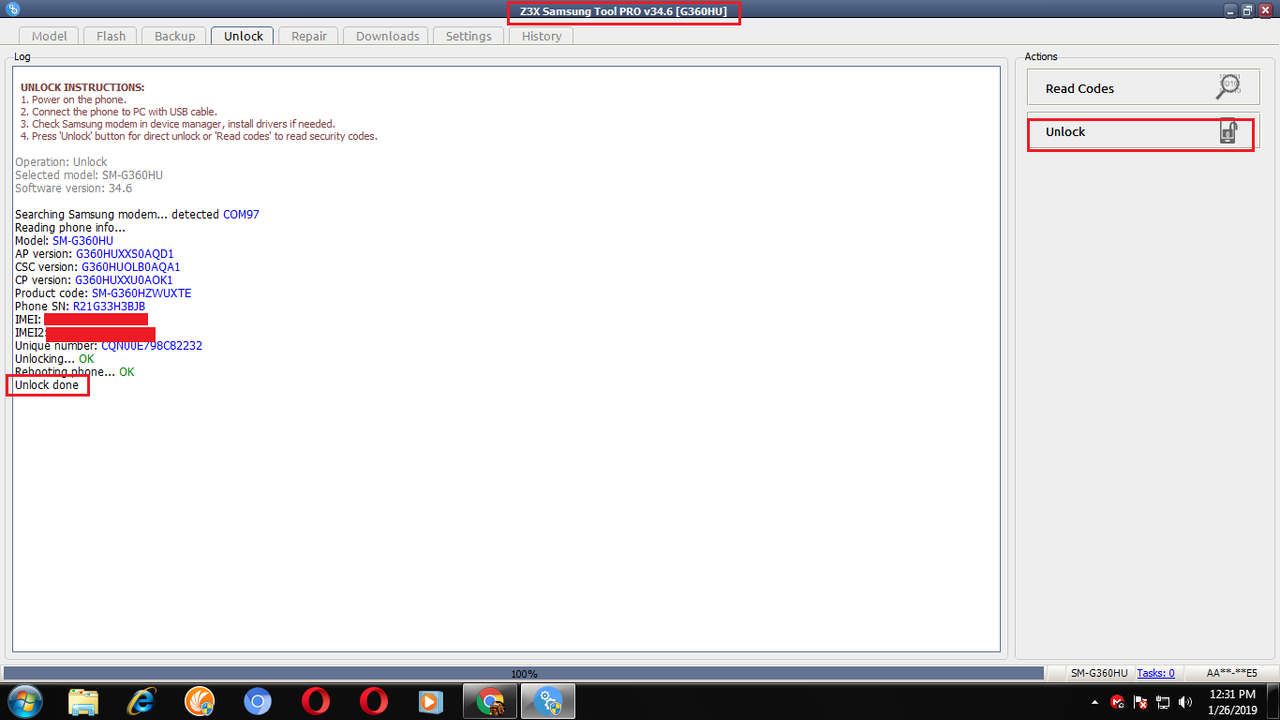Click the 'Operation: Unlock' log line

(61, 162)
